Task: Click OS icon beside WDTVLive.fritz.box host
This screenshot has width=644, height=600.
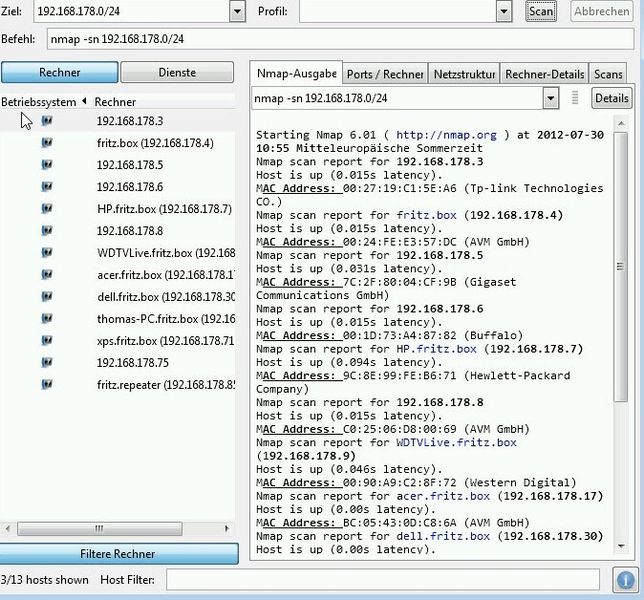Action: (x=47, y=252)
